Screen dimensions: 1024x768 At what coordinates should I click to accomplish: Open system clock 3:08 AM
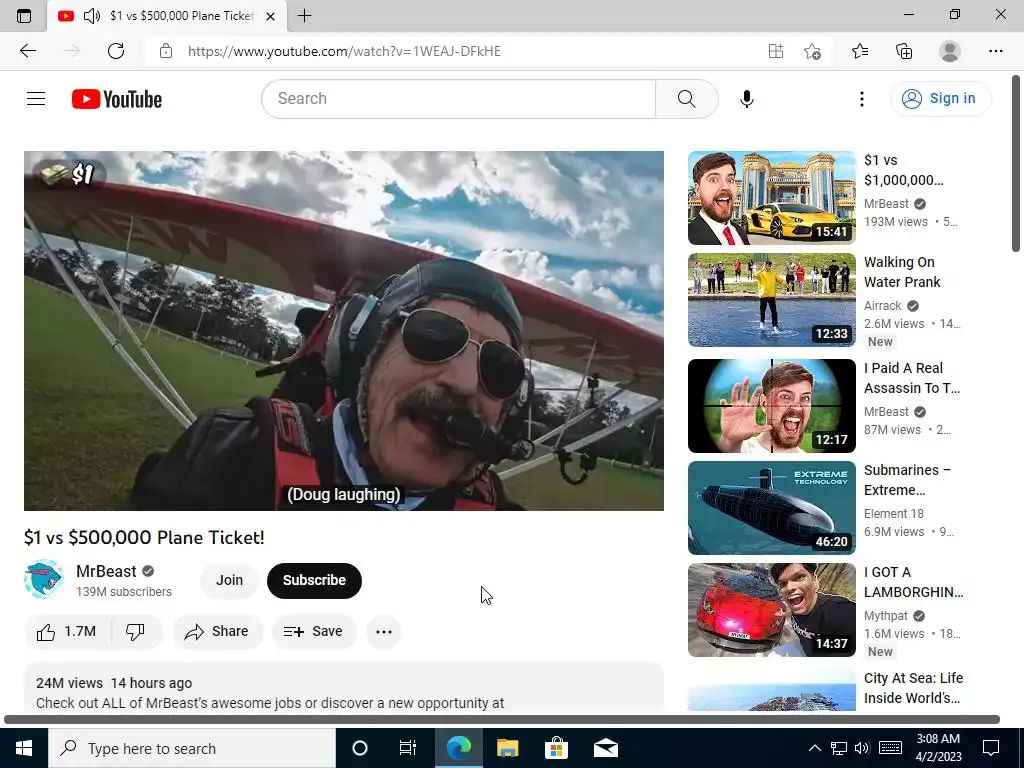(x=938, y=748)
